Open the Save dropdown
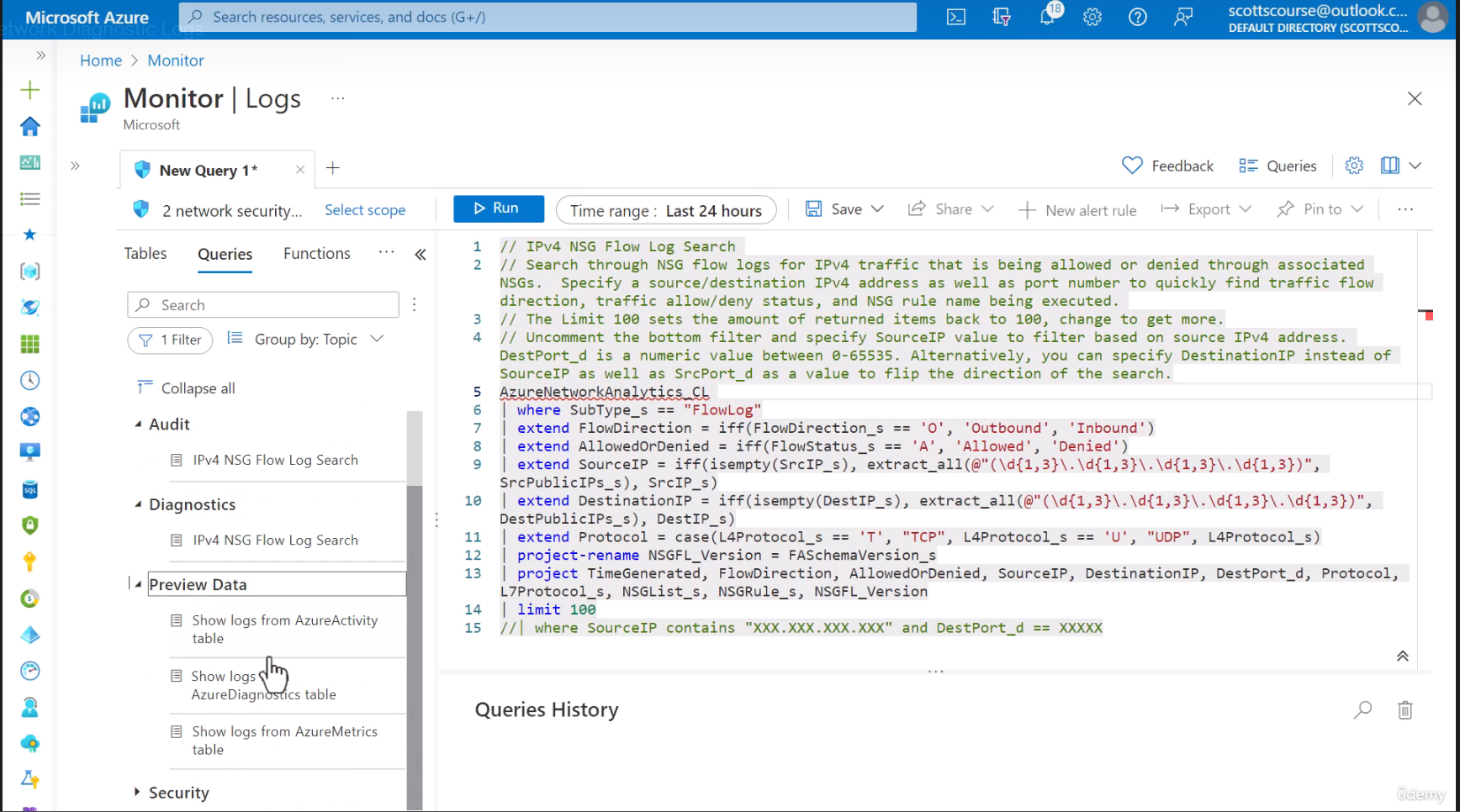The width and height of the screenshot is (1460, 812). click(x=845, y=209)
